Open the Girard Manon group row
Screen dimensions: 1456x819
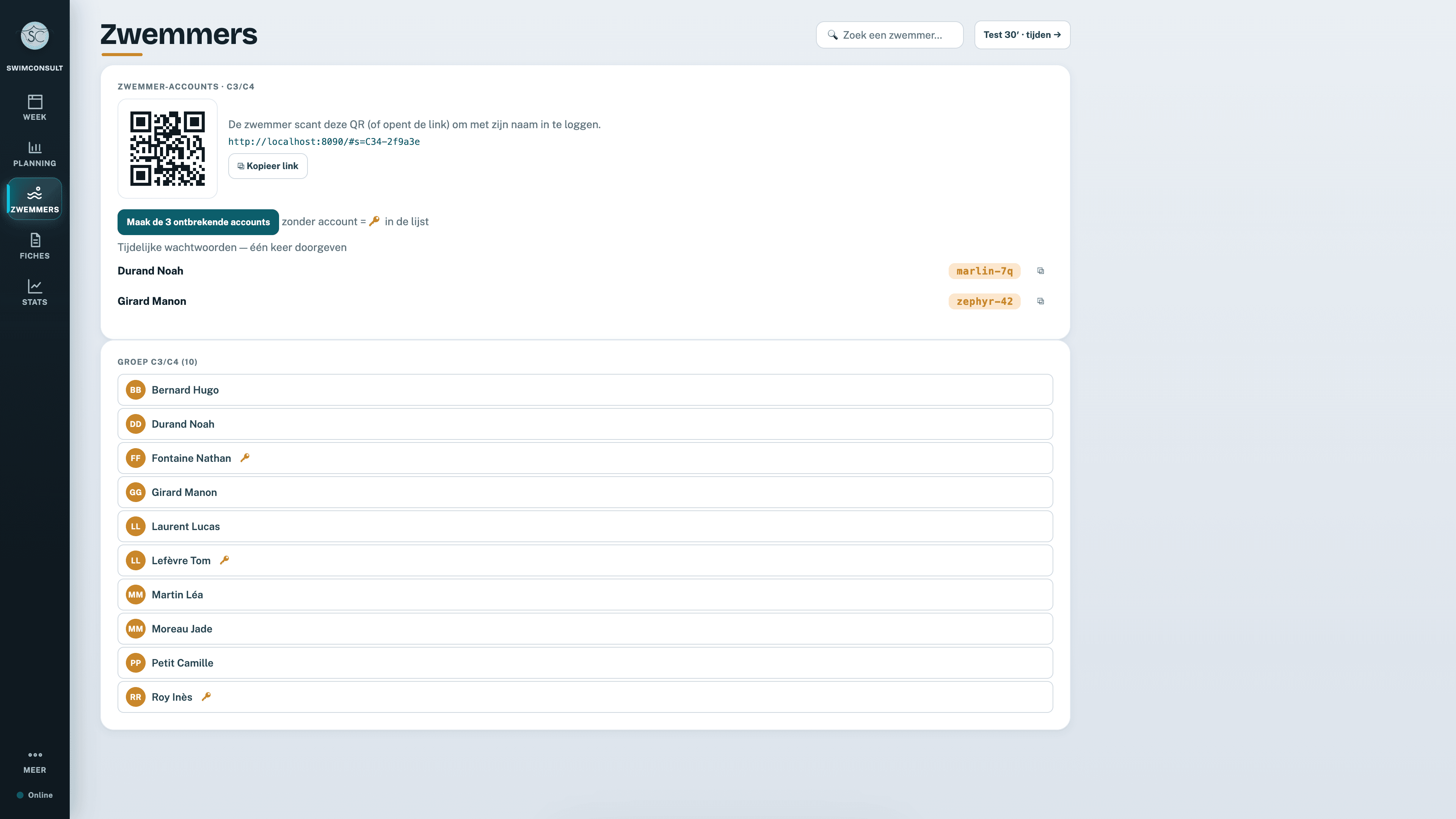tap(585, 492)
